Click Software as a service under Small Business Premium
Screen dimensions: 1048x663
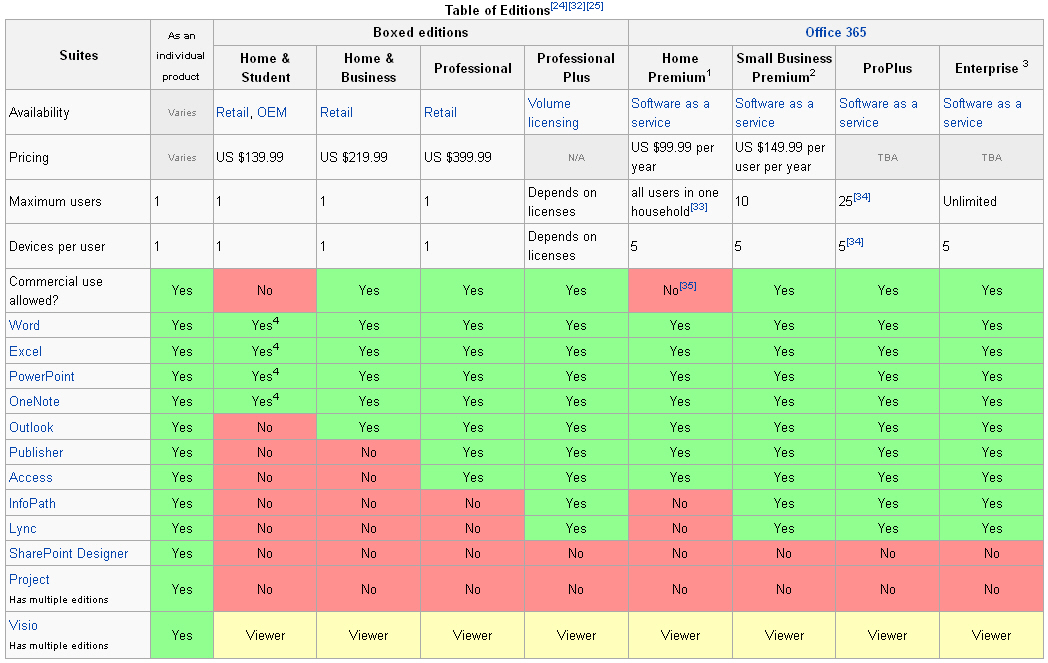pyautogui.click(x=775, y=113)
